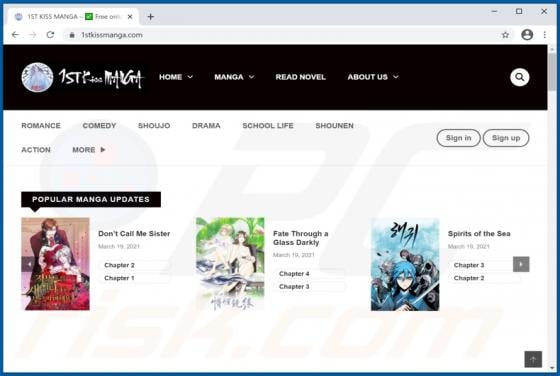Expand the MORE genres list
The width and height of the screenshot is (560, 376).
[x=89, y=150]
